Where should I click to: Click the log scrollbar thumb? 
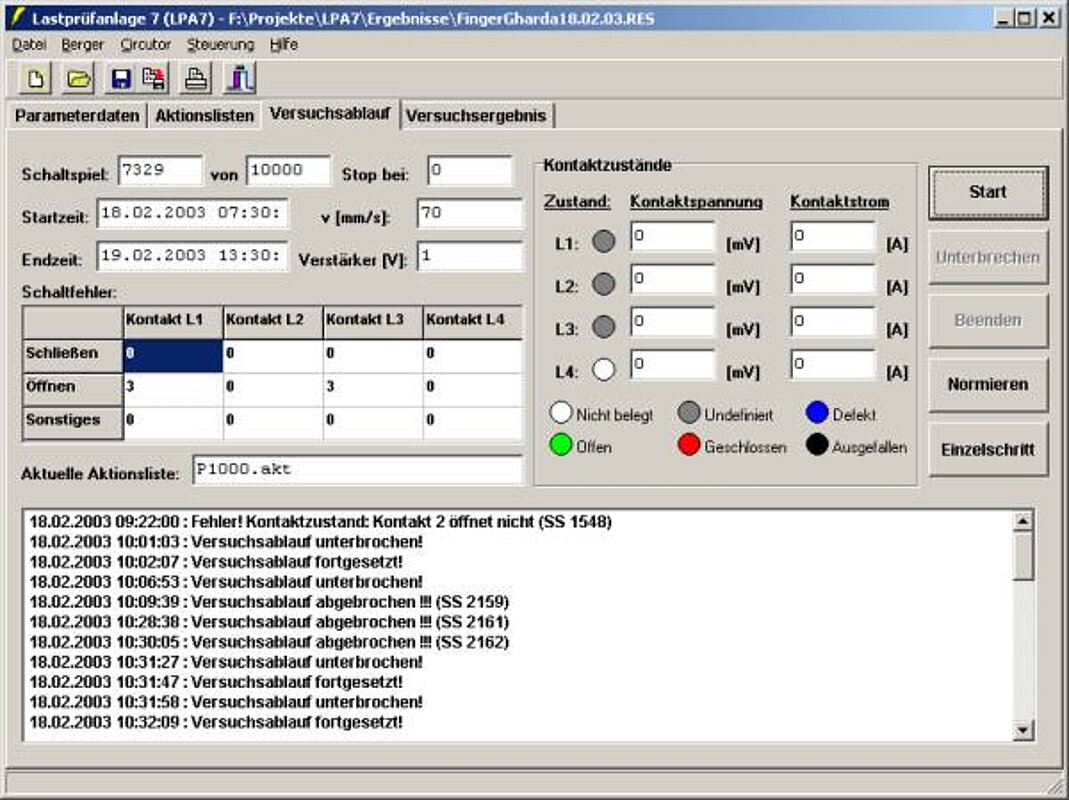point(1023,557)
